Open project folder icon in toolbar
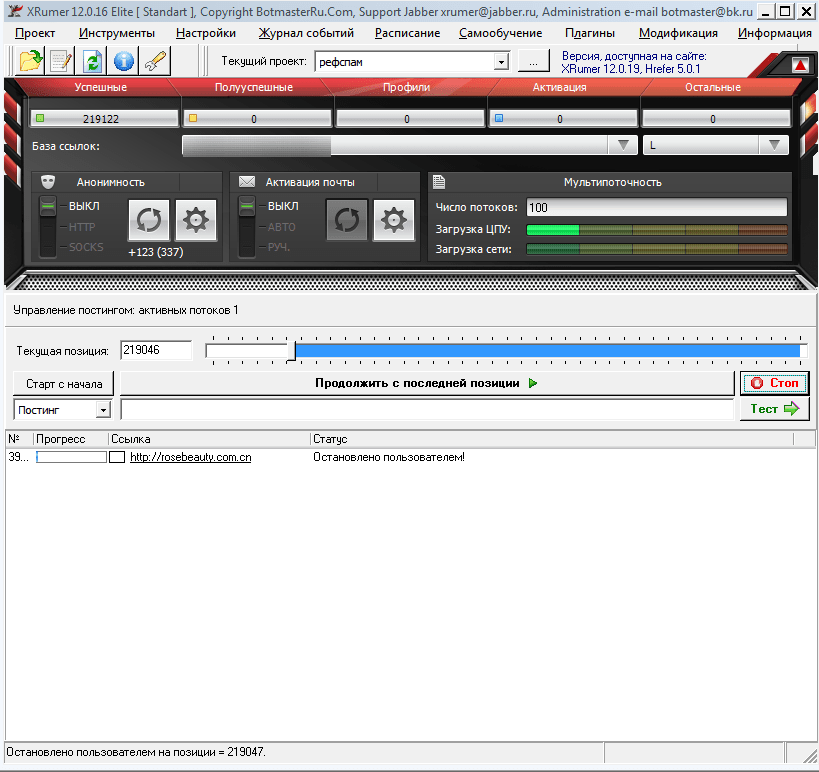This screenshot has height=772, width=819. click(x=30, y=61)
